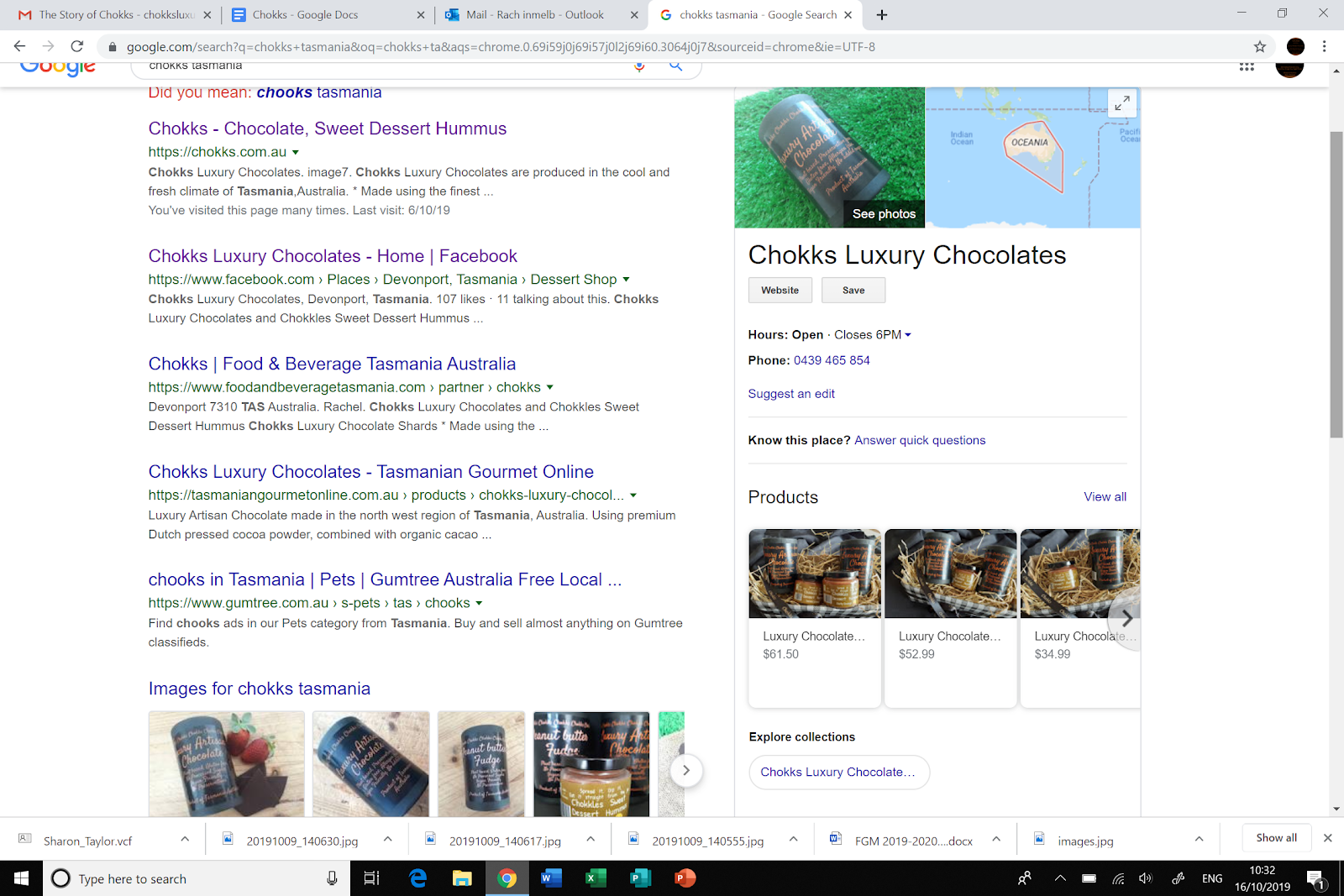Expand options for the Facebook result URL
The image size is (1344, 896).
(626, 280)
